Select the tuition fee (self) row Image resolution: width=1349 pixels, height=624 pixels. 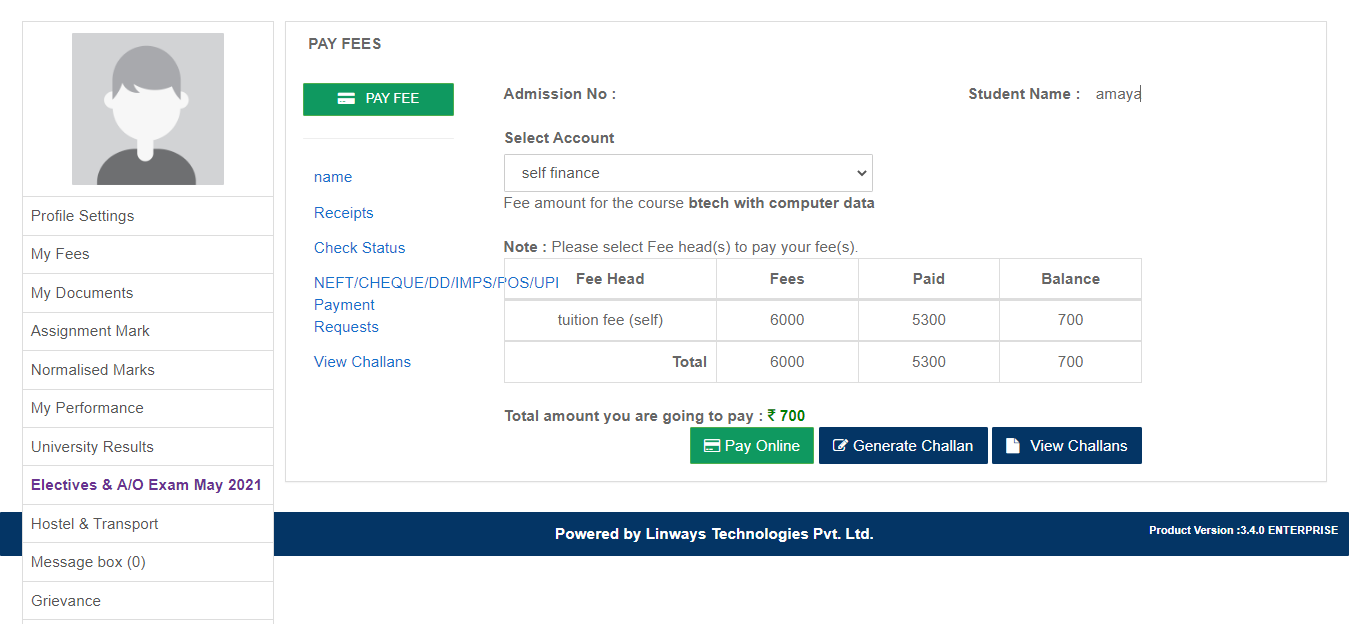pyautogui.click(x=609, y=319)
